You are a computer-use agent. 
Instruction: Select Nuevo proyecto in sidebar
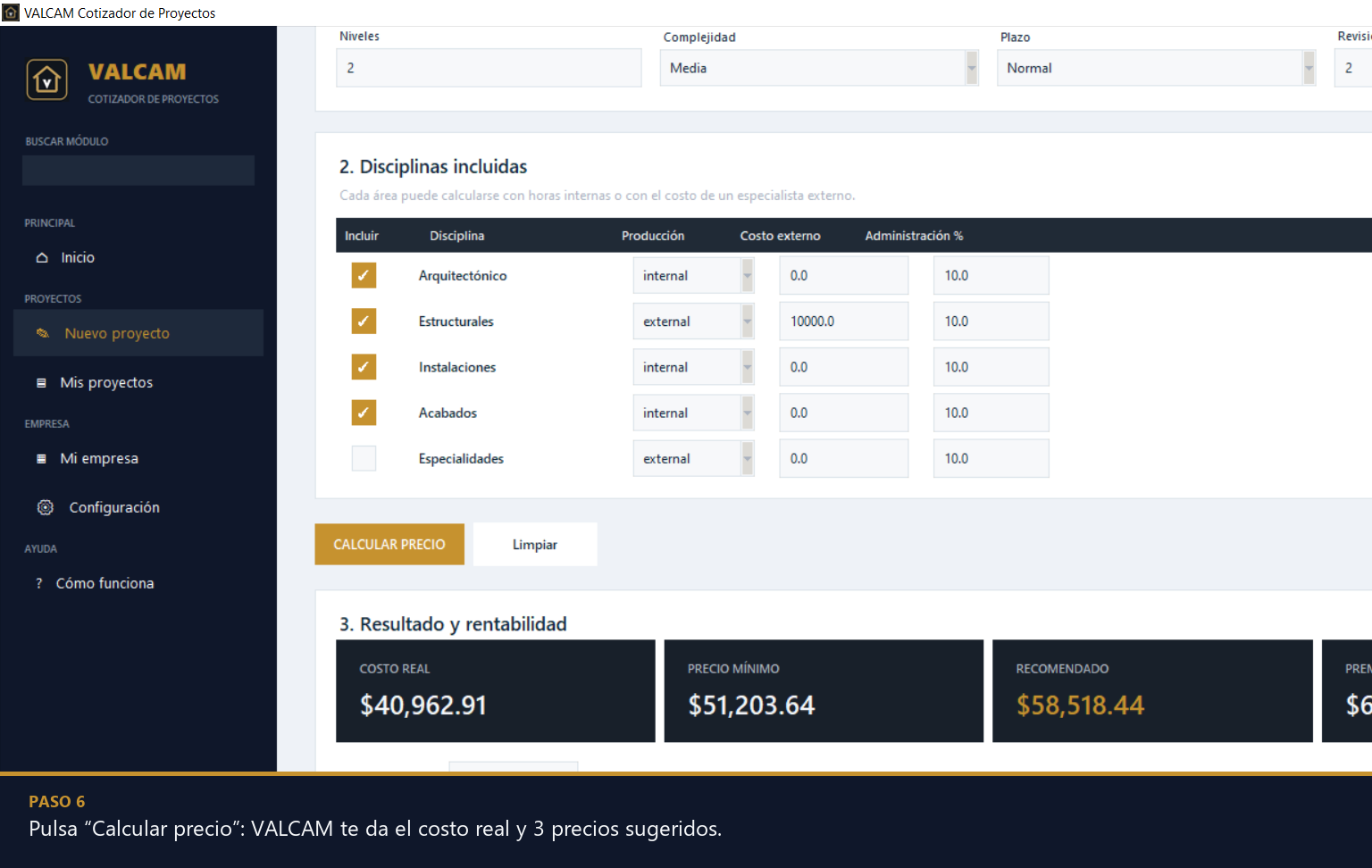[138, 333]
